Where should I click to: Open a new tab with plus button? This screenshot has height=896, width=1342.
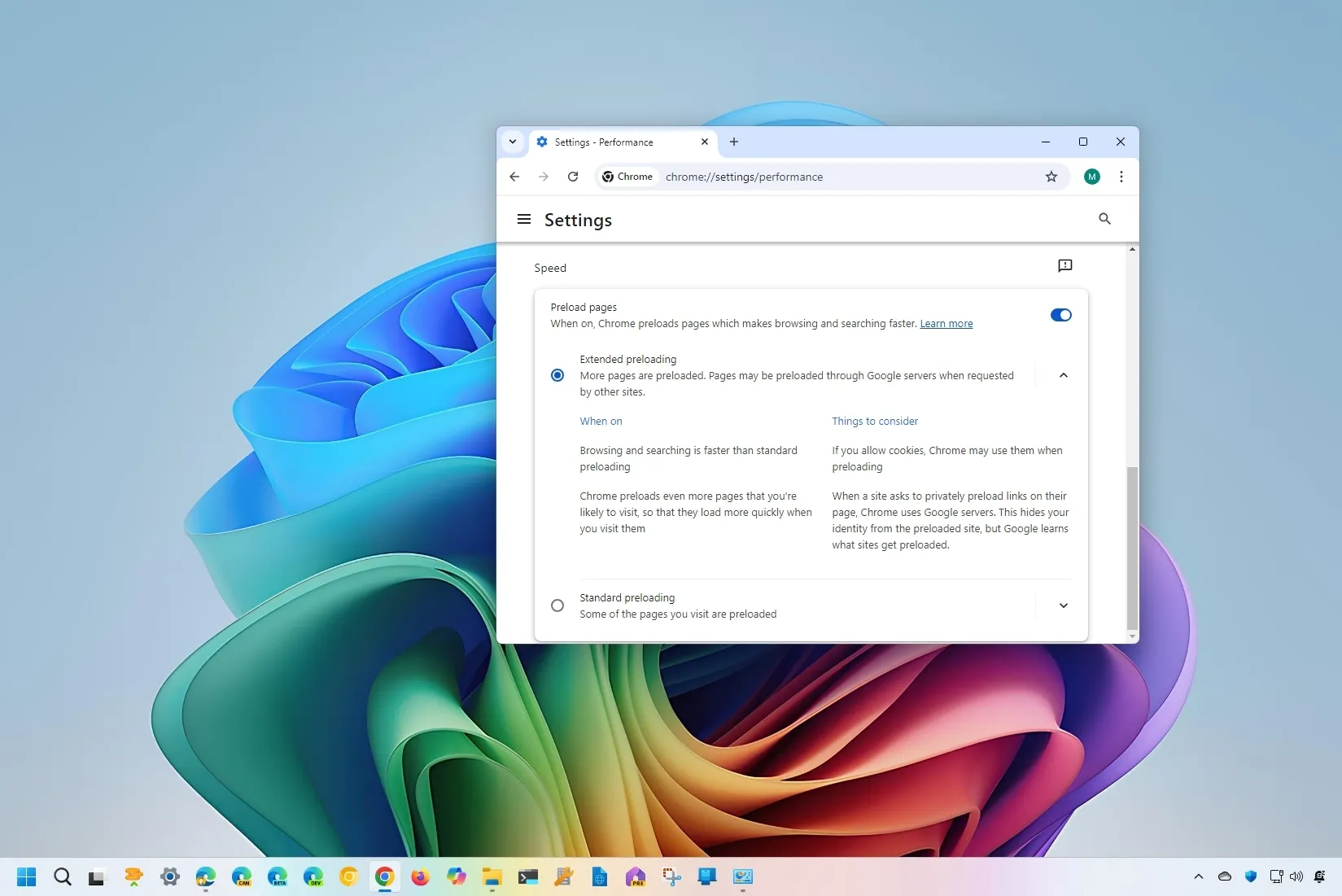pos(734,142)
